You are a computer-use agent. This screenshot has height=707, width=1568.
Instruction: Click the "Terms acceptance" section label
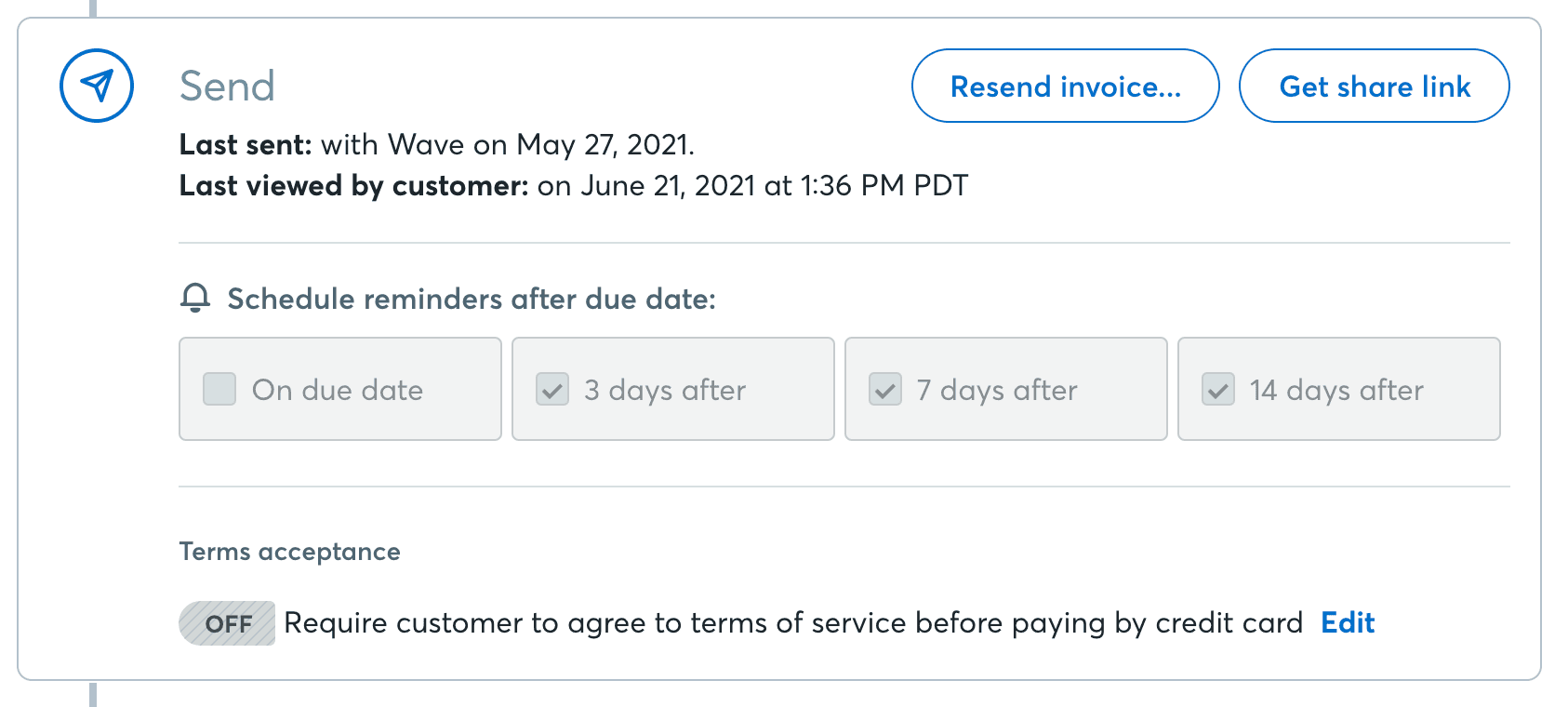click(289, 551)
